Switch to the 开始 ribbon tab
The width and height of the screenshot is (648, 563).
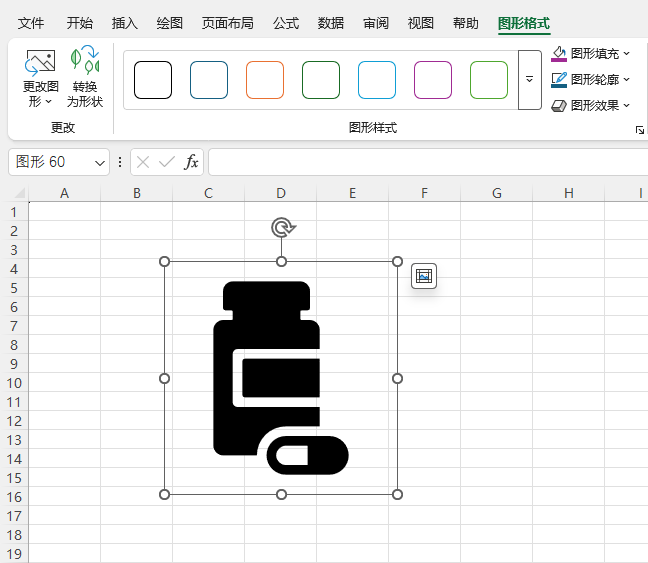pyautogui.click(x=80, y=23)
